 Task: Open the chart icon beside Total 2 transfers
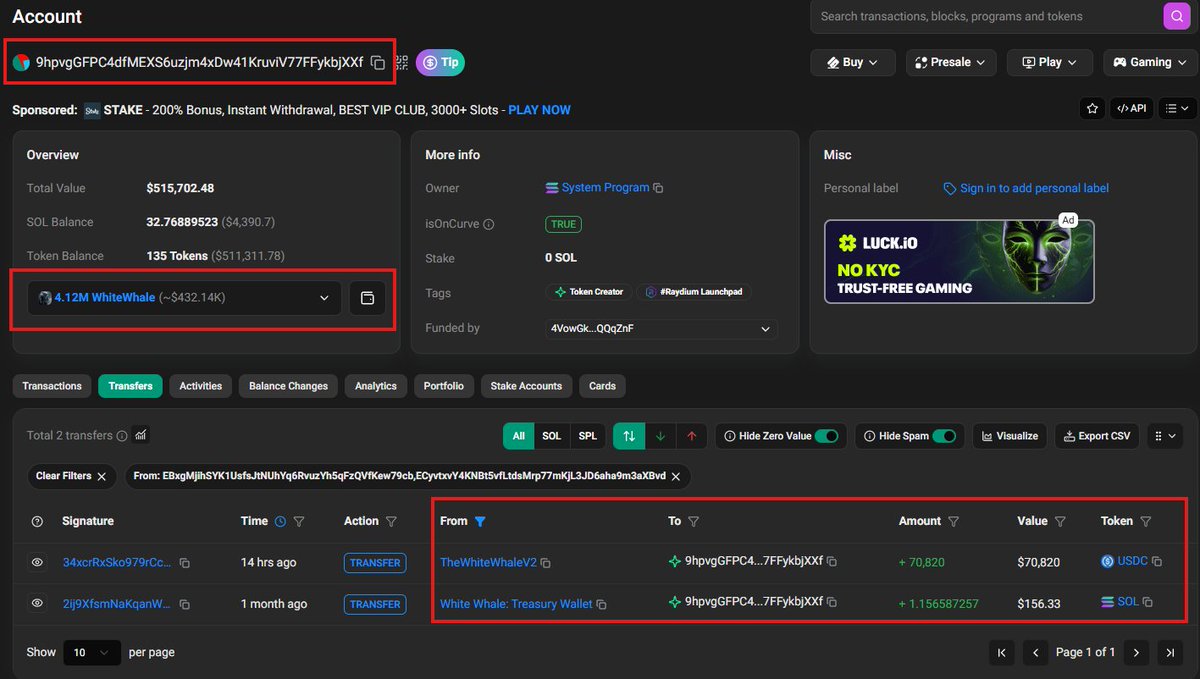pos(141,435)
